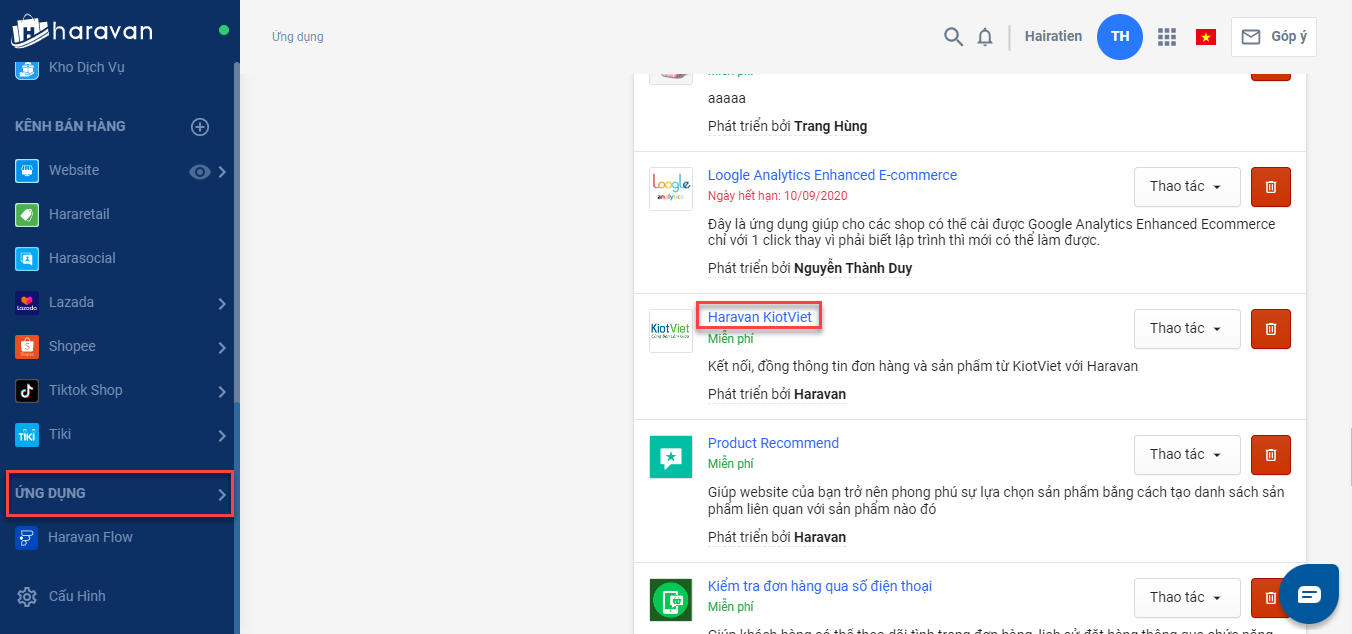Image resolution: width=1352 pixels, height=634 pixels.
Task: Click the developer name Trang Hùng
Action: (830, 126)
